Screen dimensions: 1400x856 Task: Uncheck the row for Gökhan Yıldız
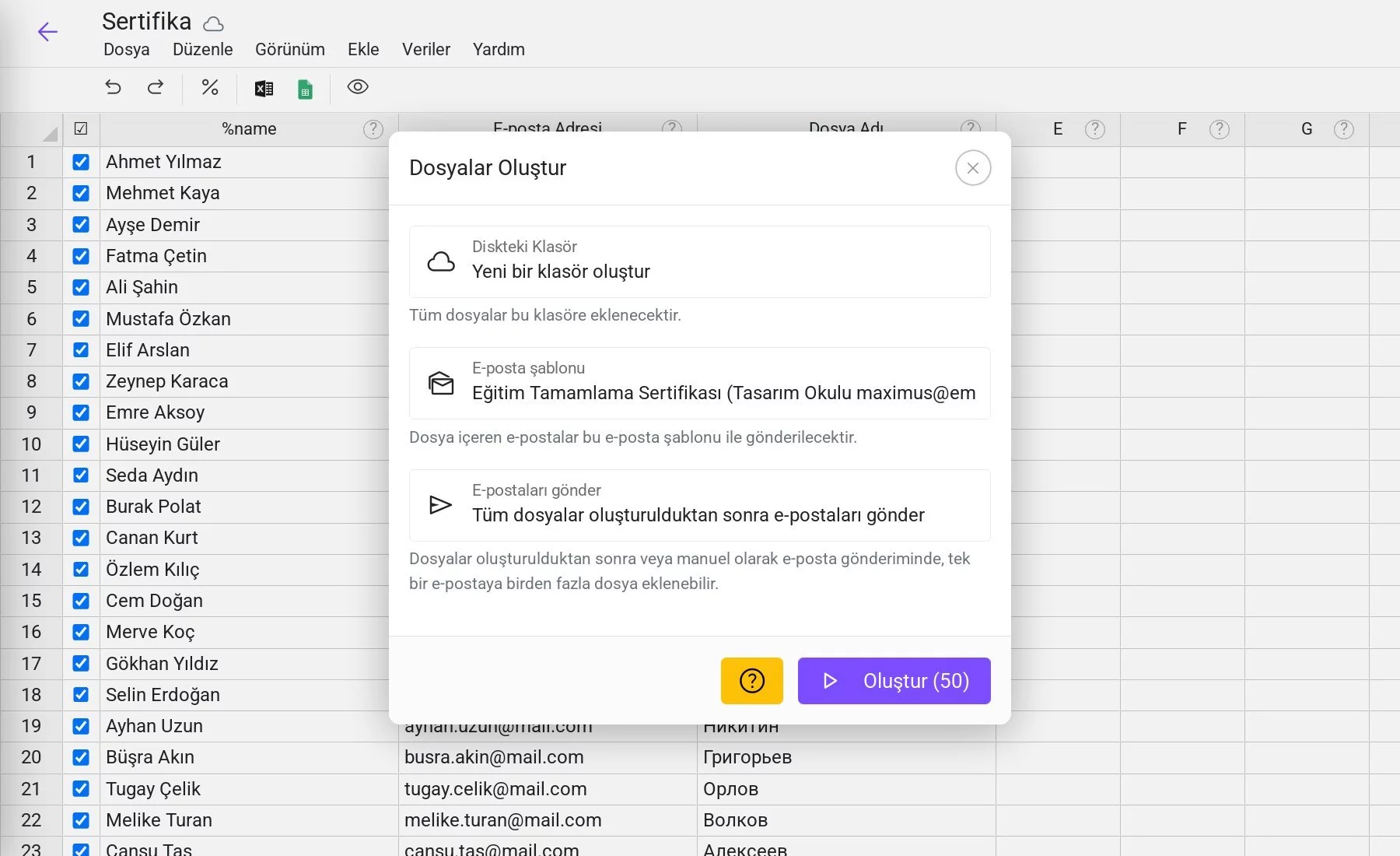[x=81, y=664]
